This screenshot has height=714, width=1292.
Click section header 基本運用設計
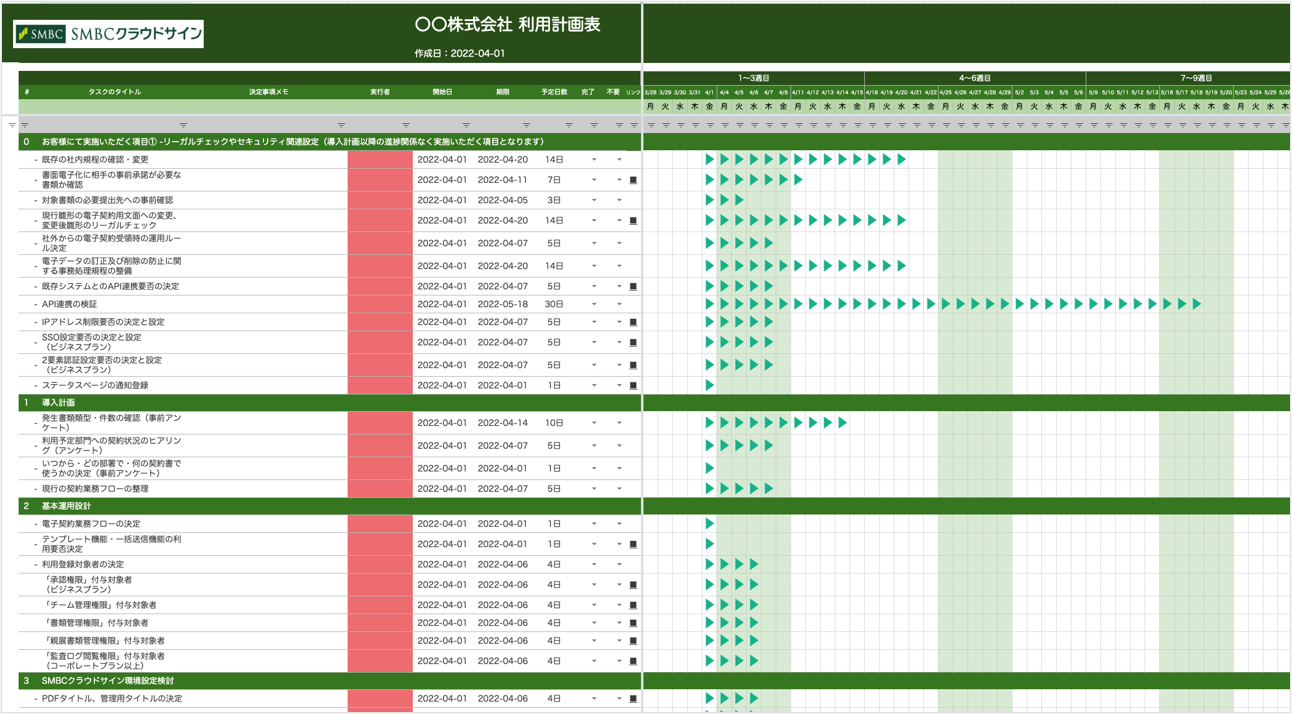[66, 507]
